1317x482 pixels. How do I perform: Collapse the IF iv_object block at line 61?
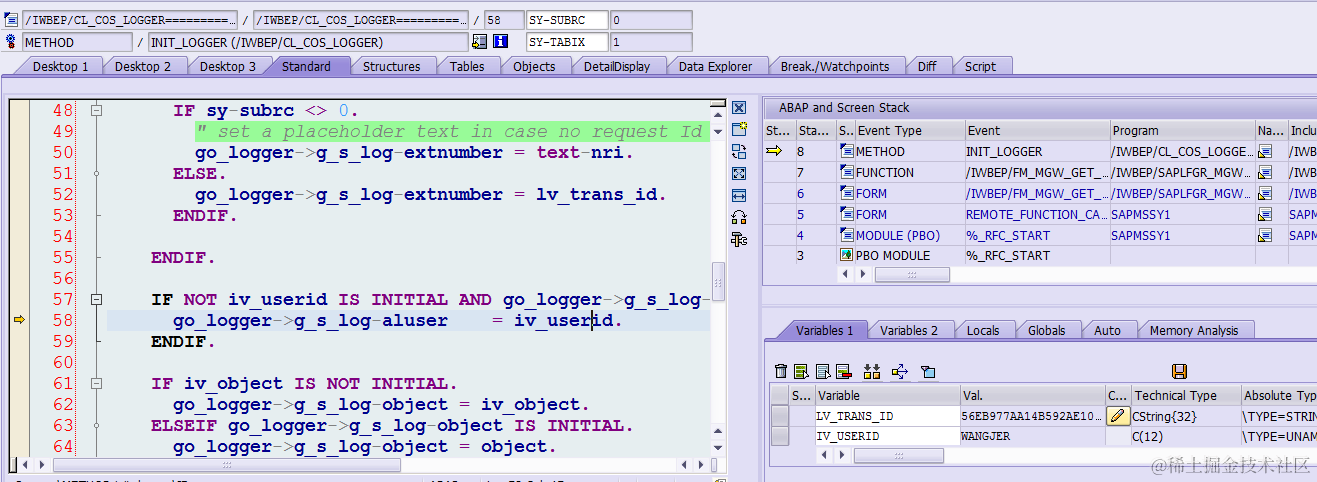[x=97, y=383]
